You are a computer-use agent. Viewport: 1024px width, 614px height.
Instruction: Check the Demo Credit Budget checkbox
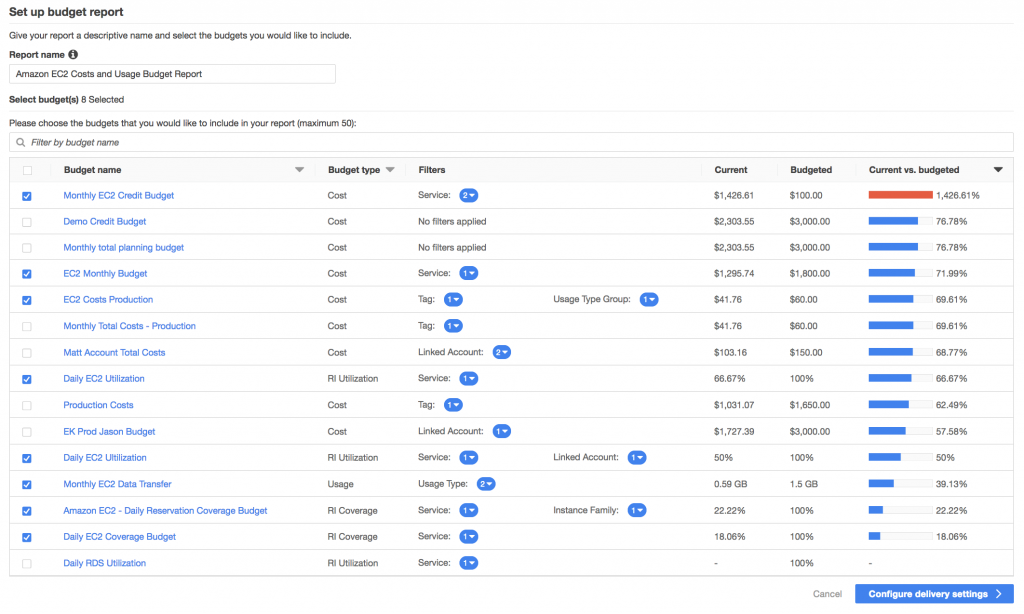pos(27,222)
